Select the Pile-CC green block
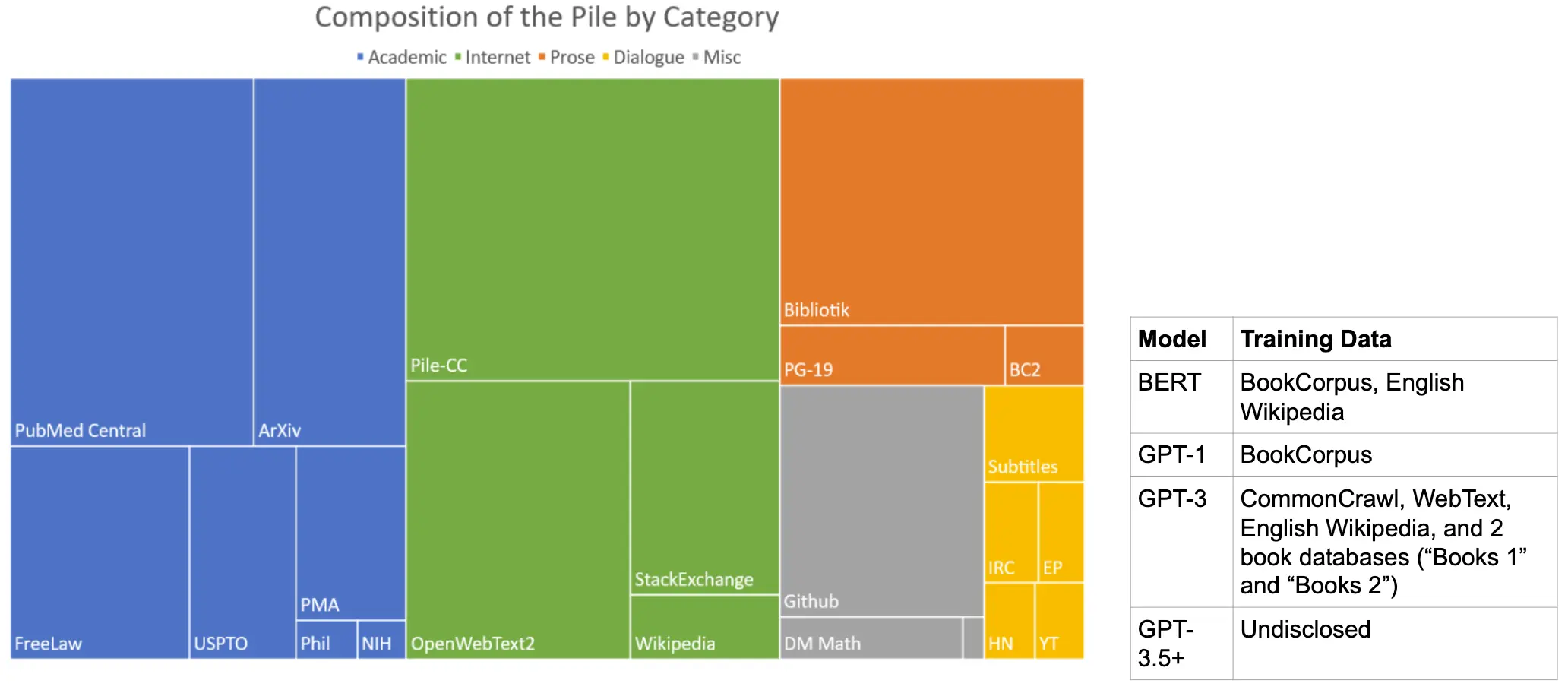 tap(593, 229)
